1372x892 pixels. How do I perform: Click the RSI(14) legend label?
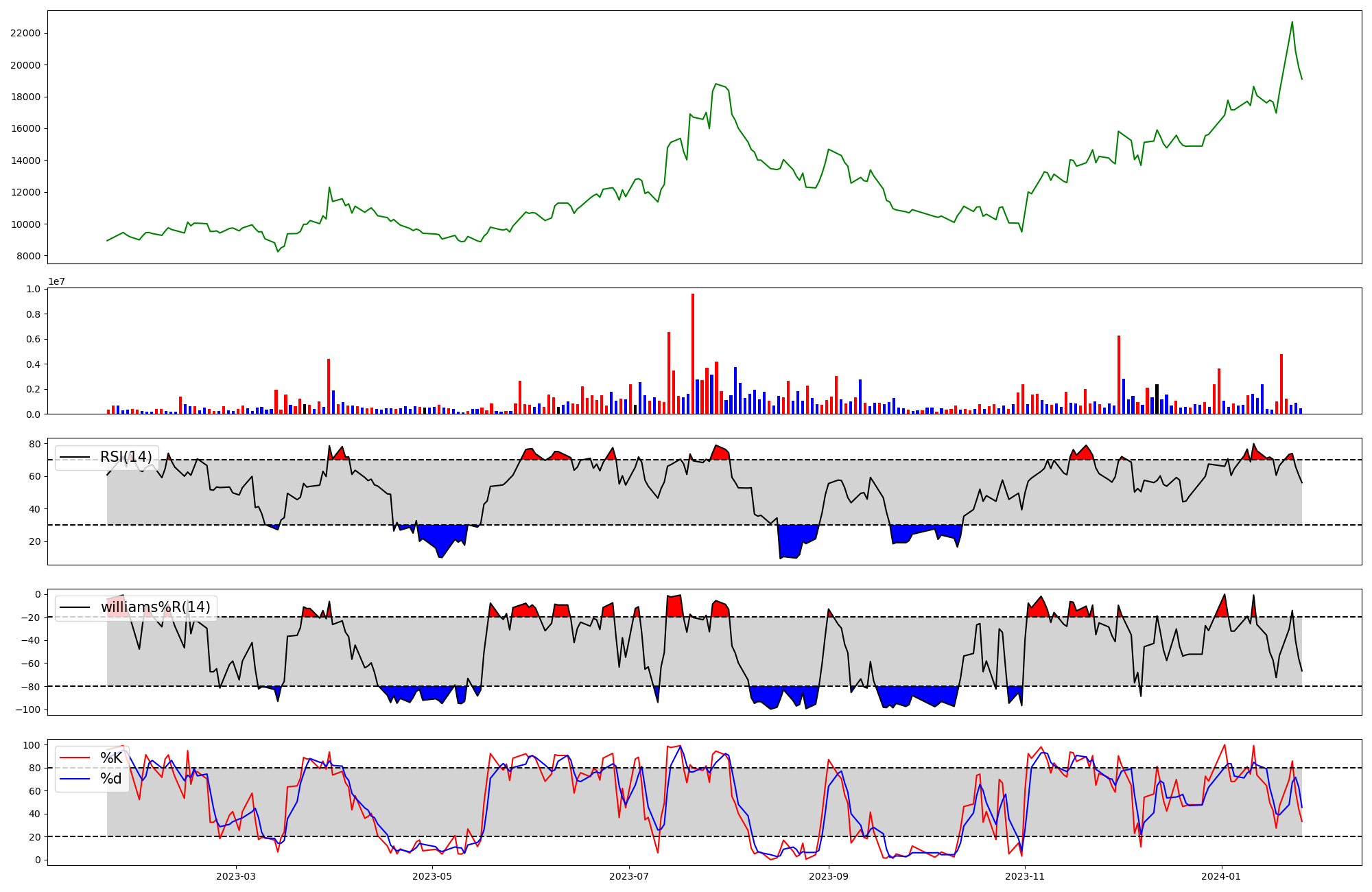click(126, 457)
